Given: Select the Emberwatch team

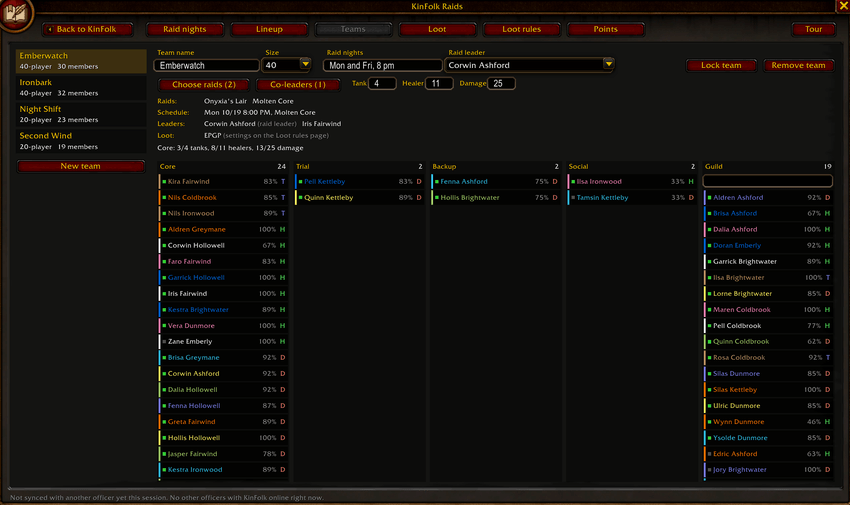Looking at the screenshot, I should coord(81,61).
